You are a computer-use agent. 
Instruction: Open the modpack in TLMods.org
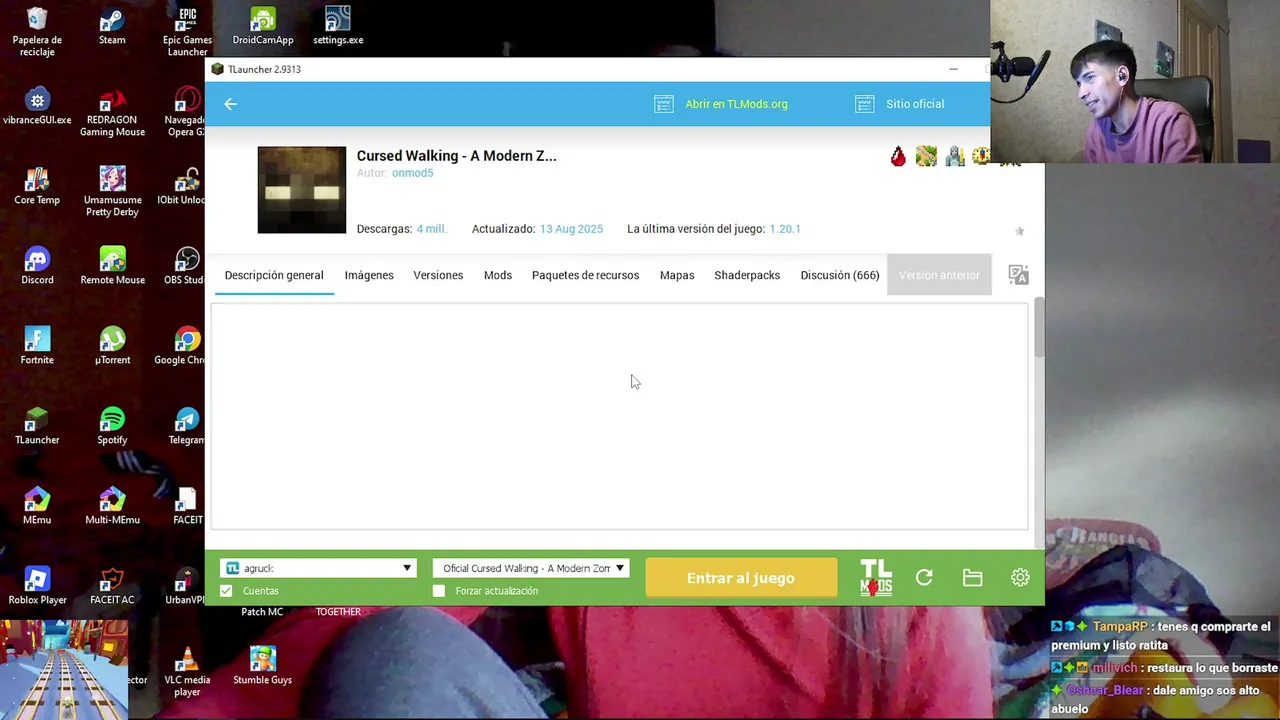(x=721, y=104)
